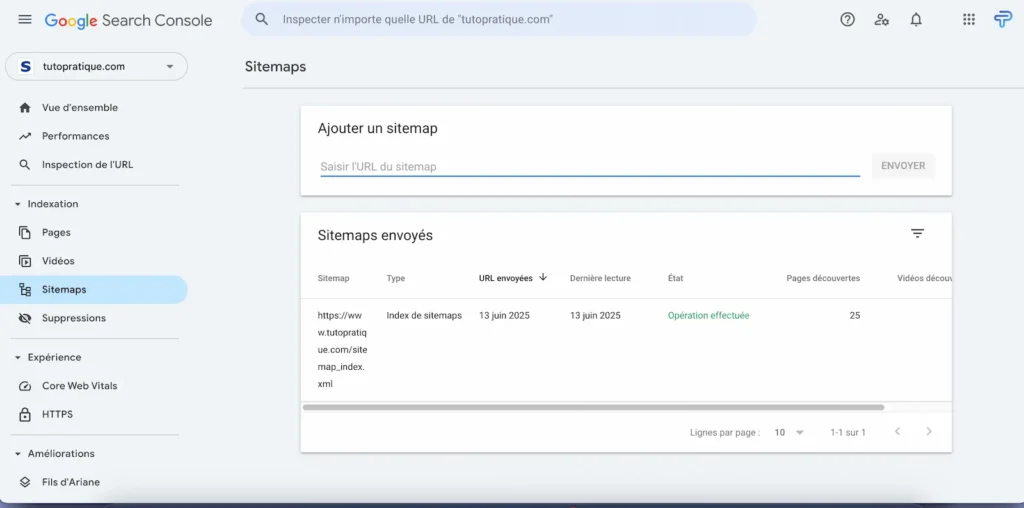The image size is (1024, 508).
Task: Open the tutopratique.com property selector
Action: tap(96, 67)
